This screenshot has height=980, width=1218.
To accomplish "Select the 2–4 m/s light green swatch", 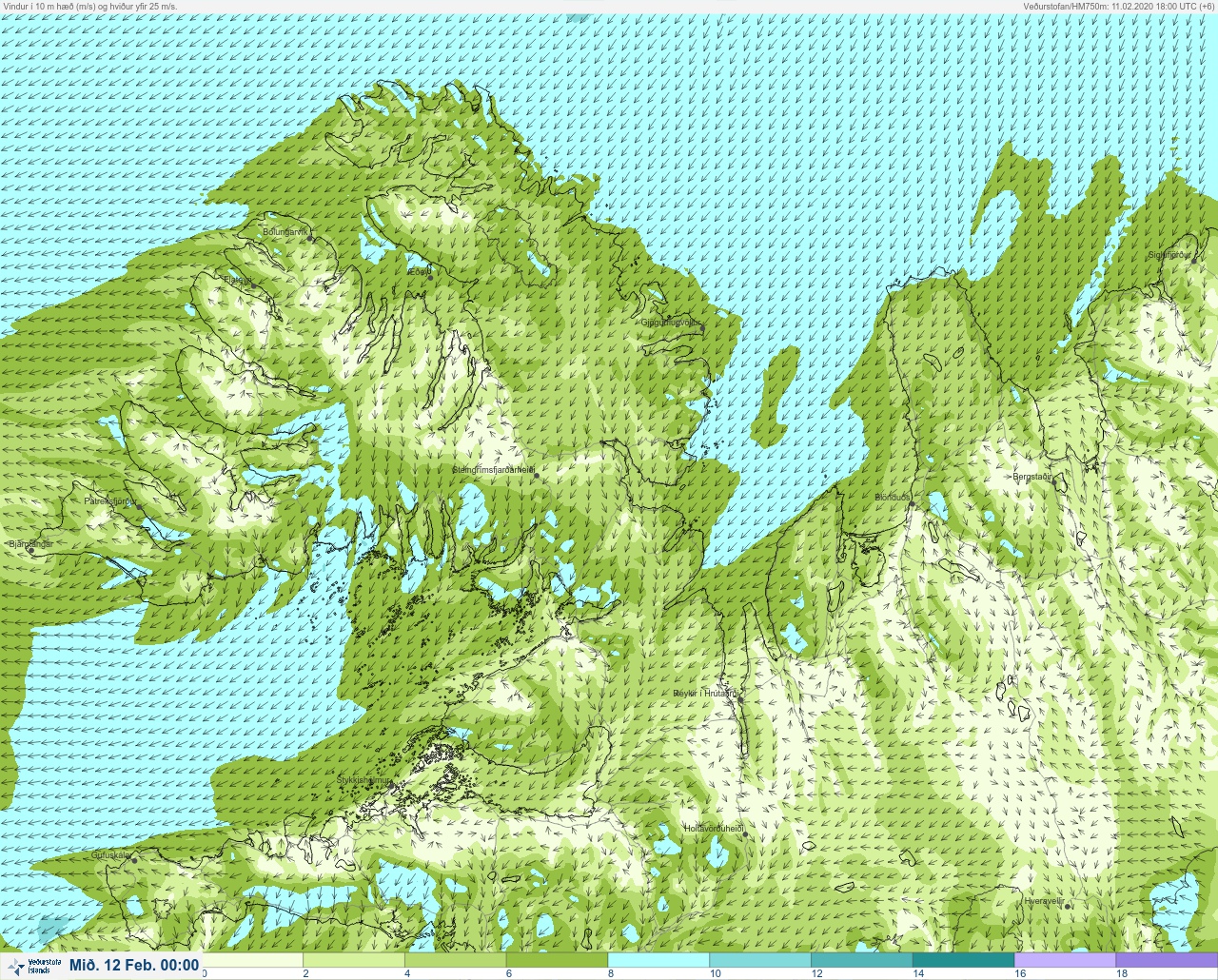I will (x=354, y=960).
